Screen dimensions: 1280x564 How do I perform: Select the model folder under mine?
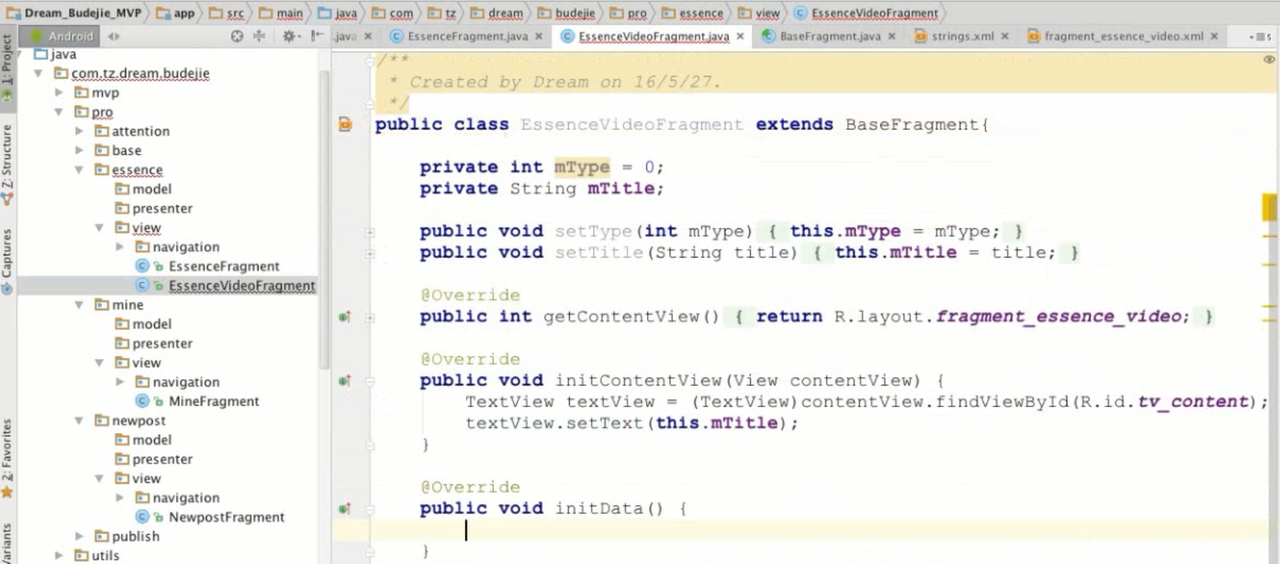152,324
